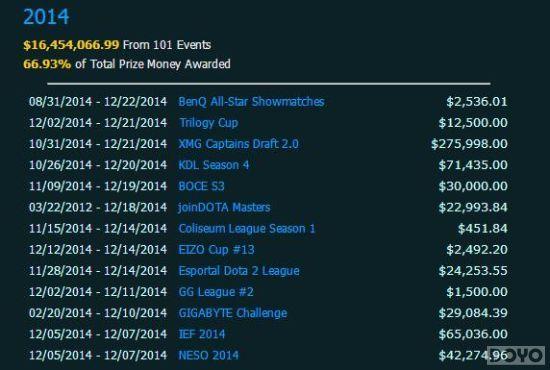Open the joinDOTA Masters event page
The width and height of the screenshot is (550, 370).
tap(224, 207)
